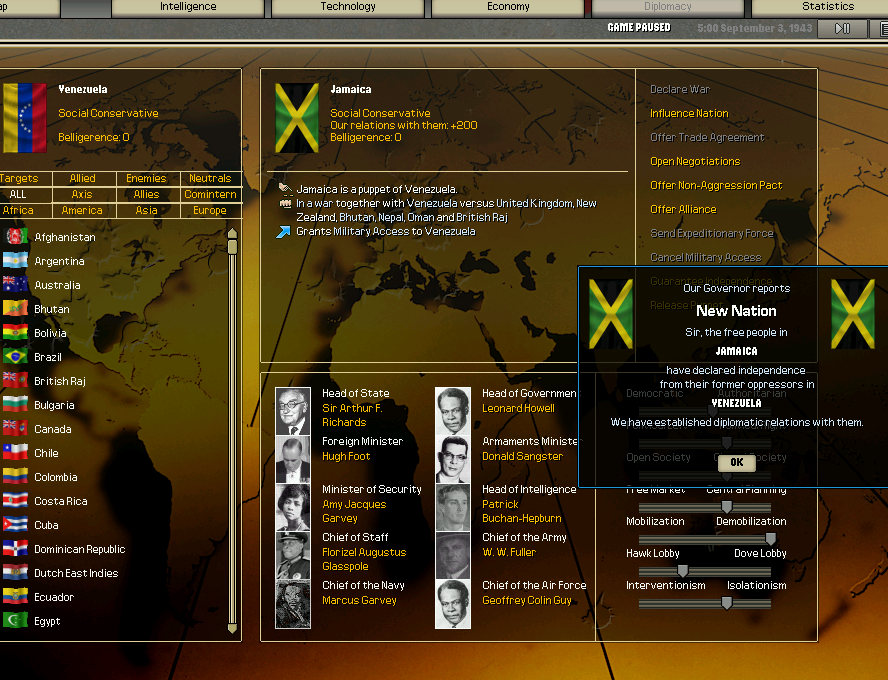
Task: Click the large Jamaica flag beside the country name
Action: coord(297,118)
